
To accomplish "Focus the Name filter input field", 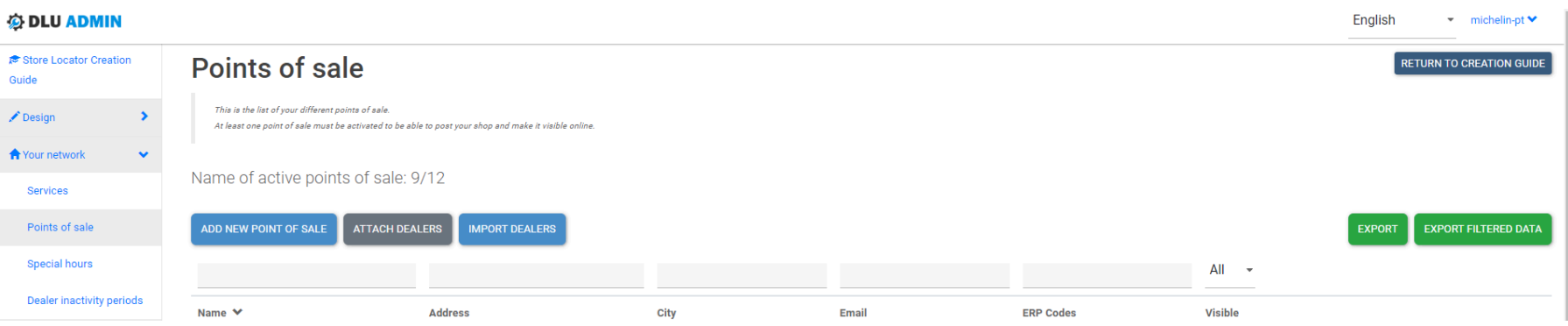I will 306,275.
